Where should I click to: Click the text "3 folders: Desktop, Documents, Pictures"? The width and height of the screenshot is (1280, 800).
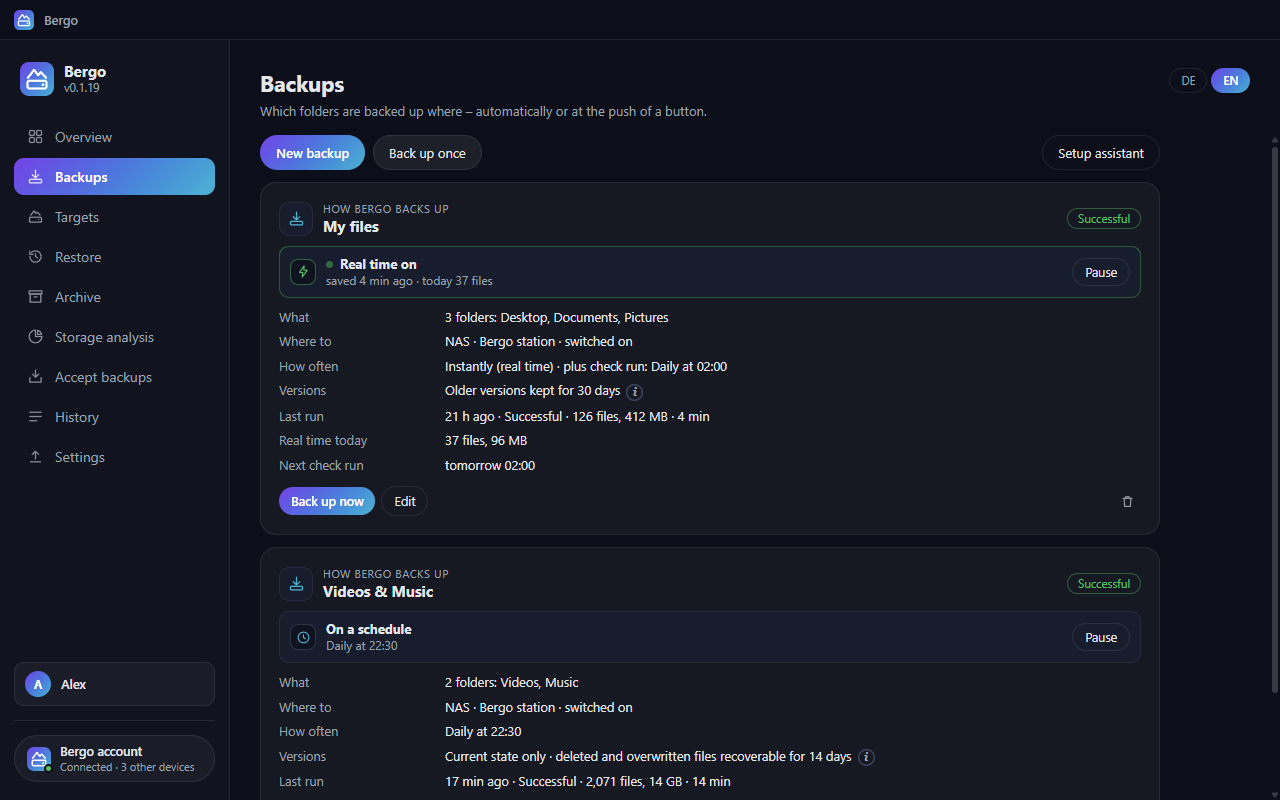point(557,317)
